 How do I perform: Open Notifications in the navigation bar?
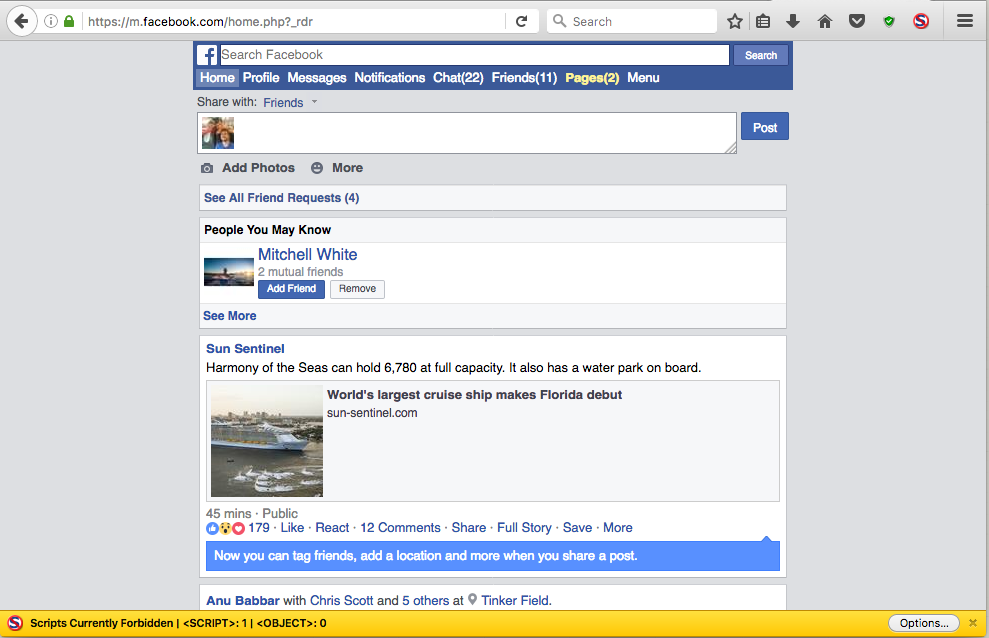point(389,78)
